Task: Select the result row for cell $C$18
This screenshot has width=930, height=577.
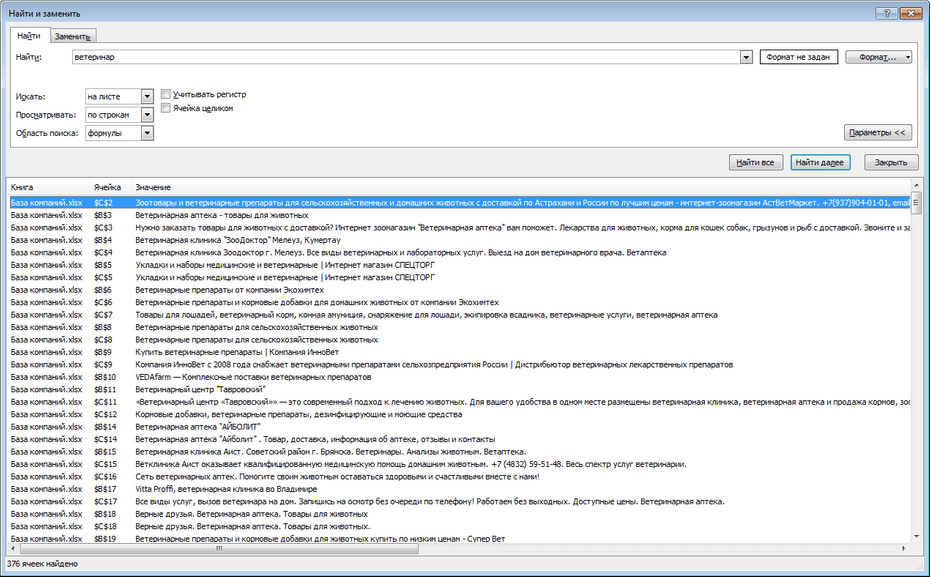Action: click(459, 527)
